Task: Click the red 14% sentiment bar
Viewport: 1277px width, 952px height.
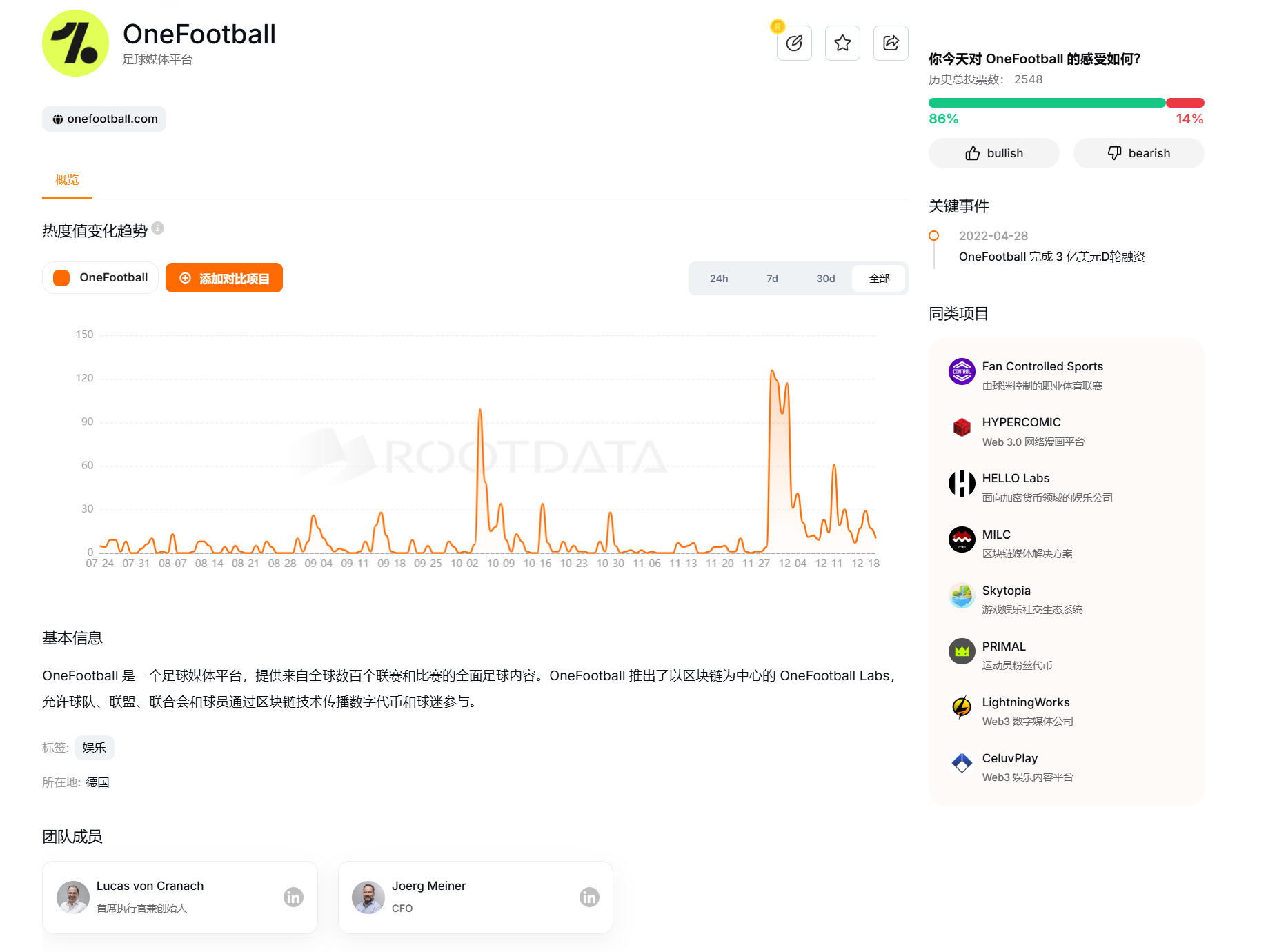Action: (x=1185, y=103)
